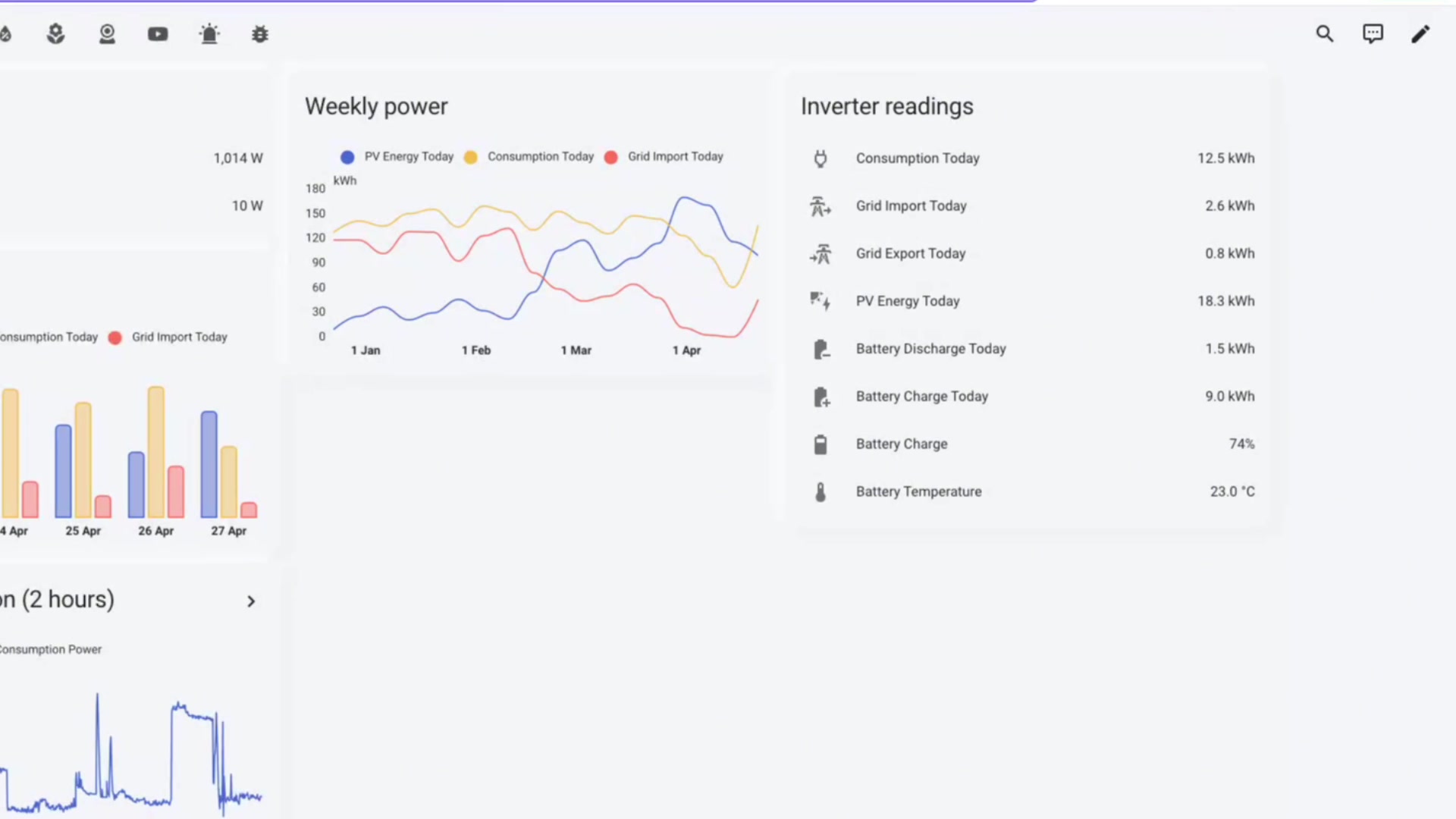Viewport: 1456px width, 819px height.
Task: Open the search in the top toolbar
Action: click(1324, 33)
